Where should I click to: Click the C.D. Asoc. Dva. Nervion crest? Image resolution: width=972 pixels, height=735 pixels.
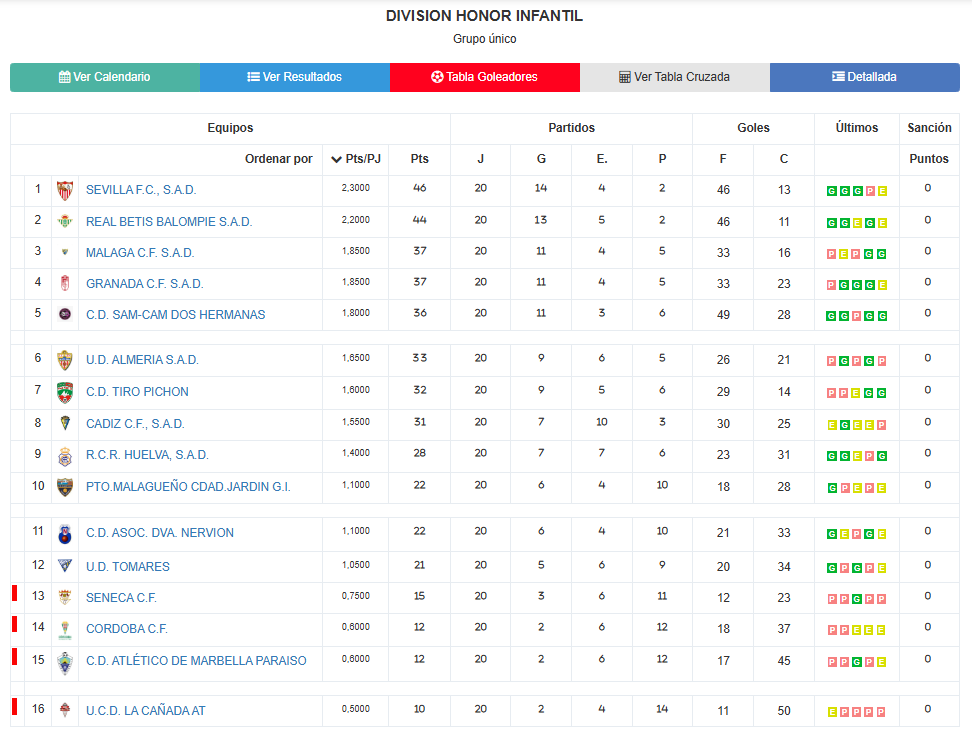[64, 534]
